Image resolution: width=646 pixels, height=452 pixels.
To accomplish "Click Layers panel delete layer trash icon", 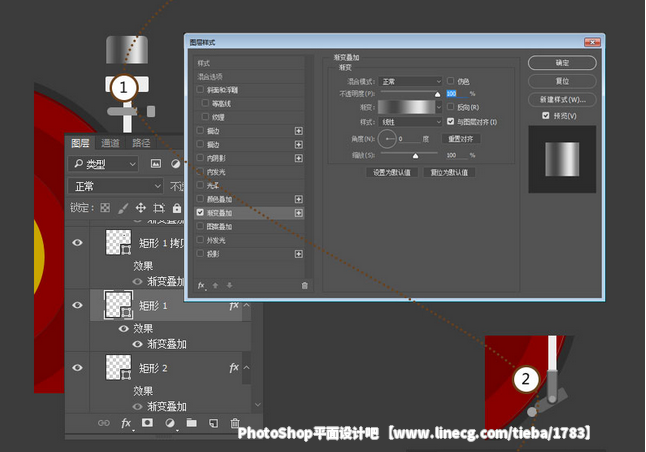I will point(235,423).
